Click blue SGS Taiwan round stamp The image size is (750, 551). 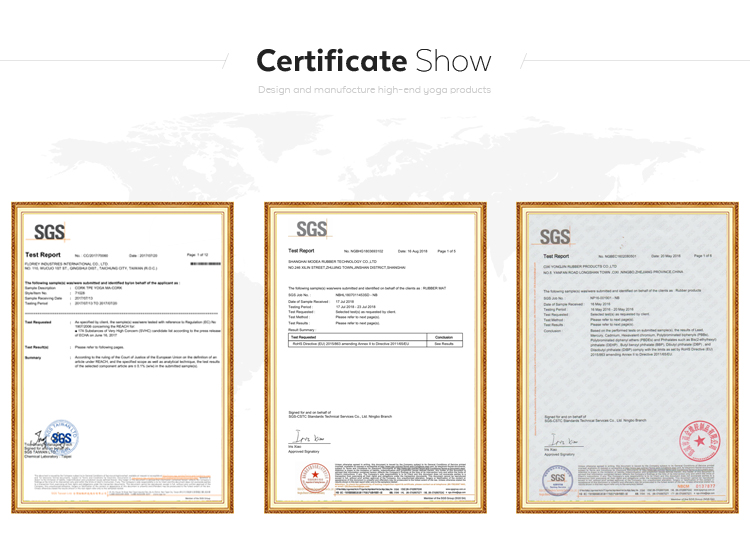click(x=62, y=437)
